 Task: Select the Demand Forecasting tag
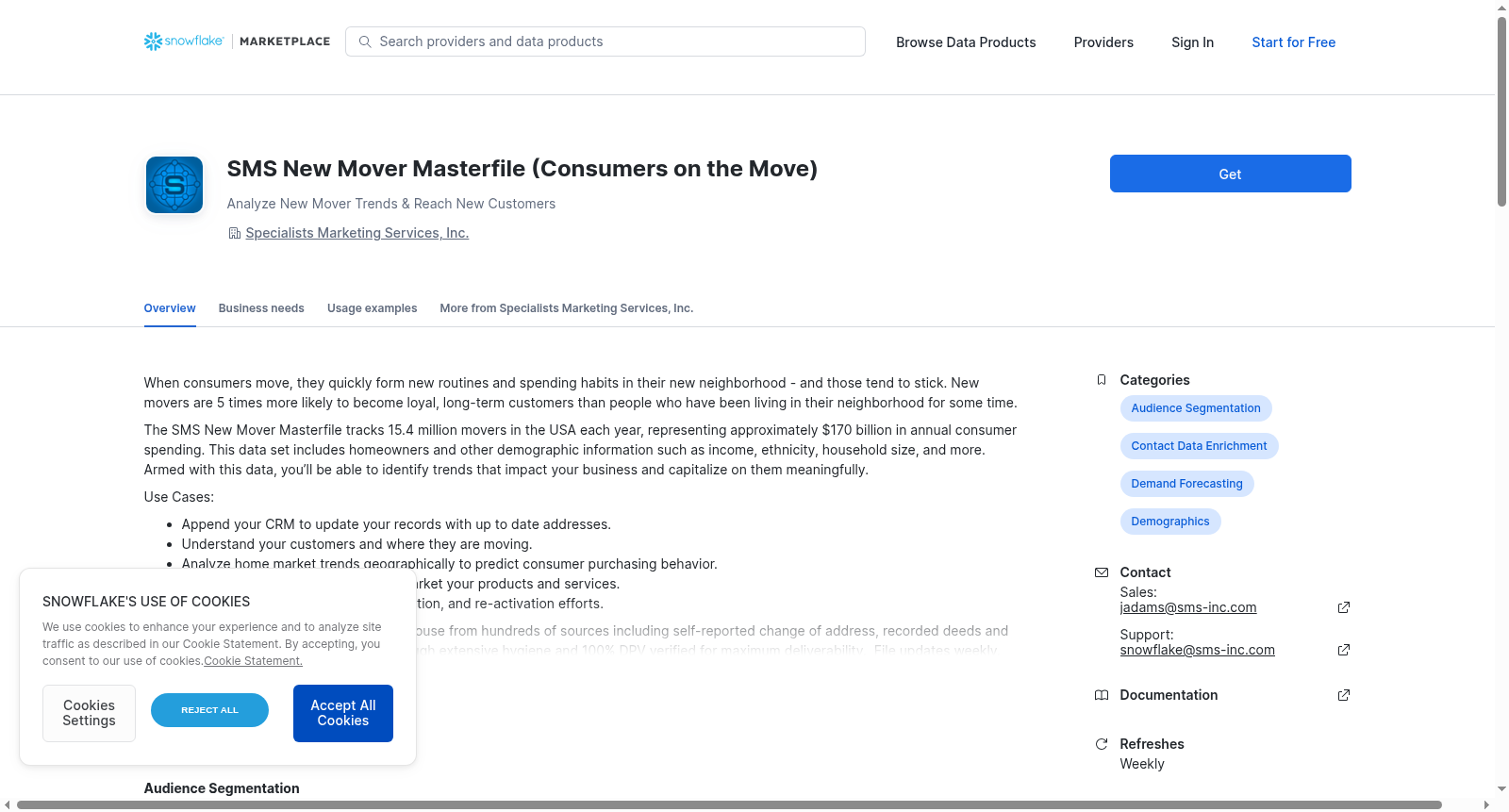(x=1186, y=484)
